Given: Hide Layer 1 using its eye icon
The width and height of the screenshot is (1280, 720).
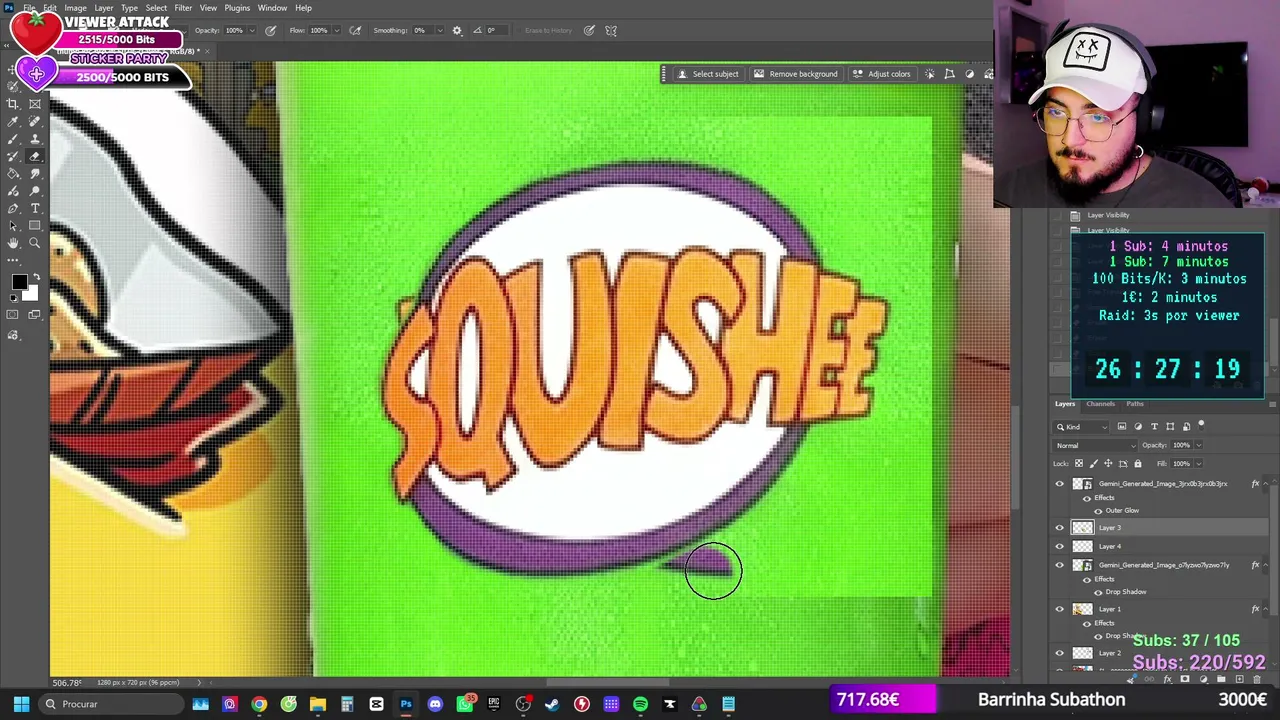Looking at the screenshot, I should click(1060, 609).
